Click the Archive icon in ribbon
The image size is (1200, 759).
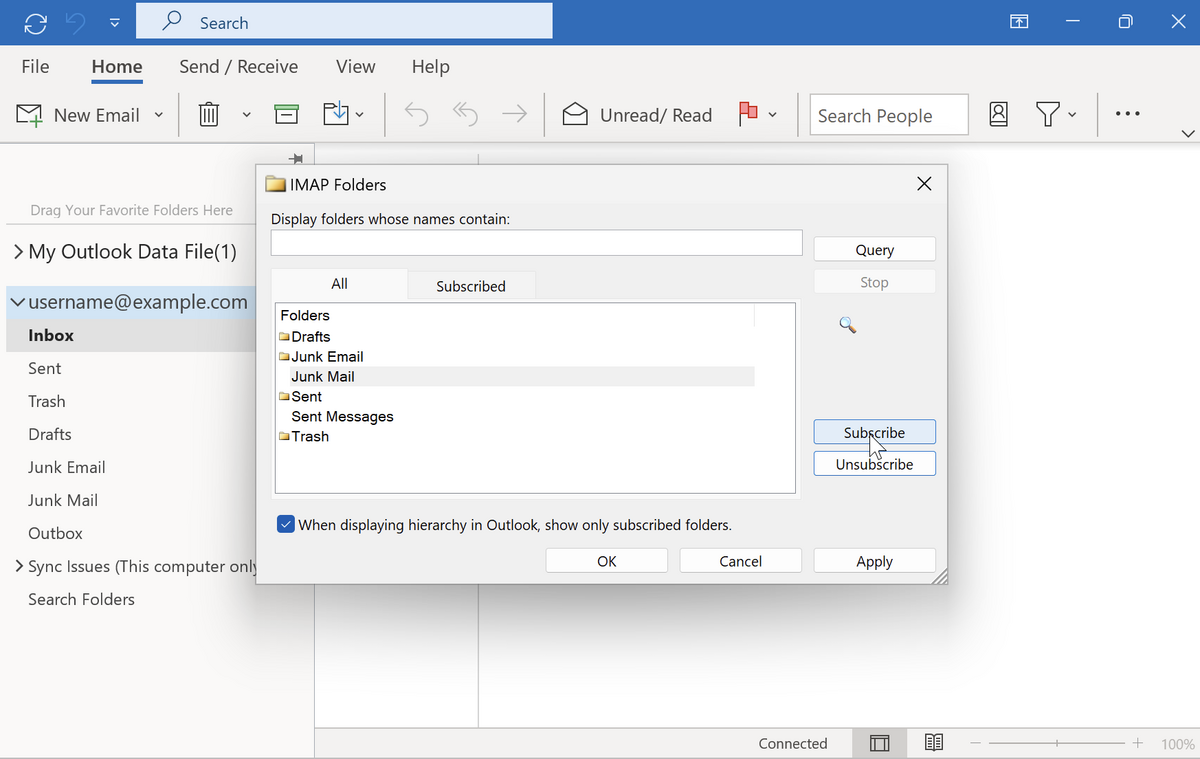pyautogui.click(x=287, y=115)
